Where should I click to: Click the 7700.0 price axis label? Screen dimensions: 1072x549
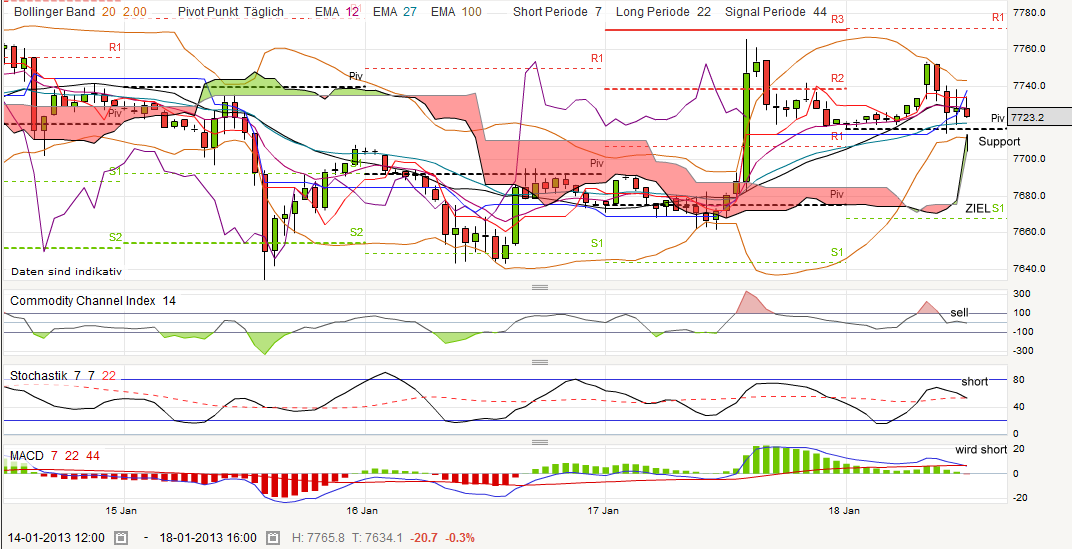(1029, 159)
